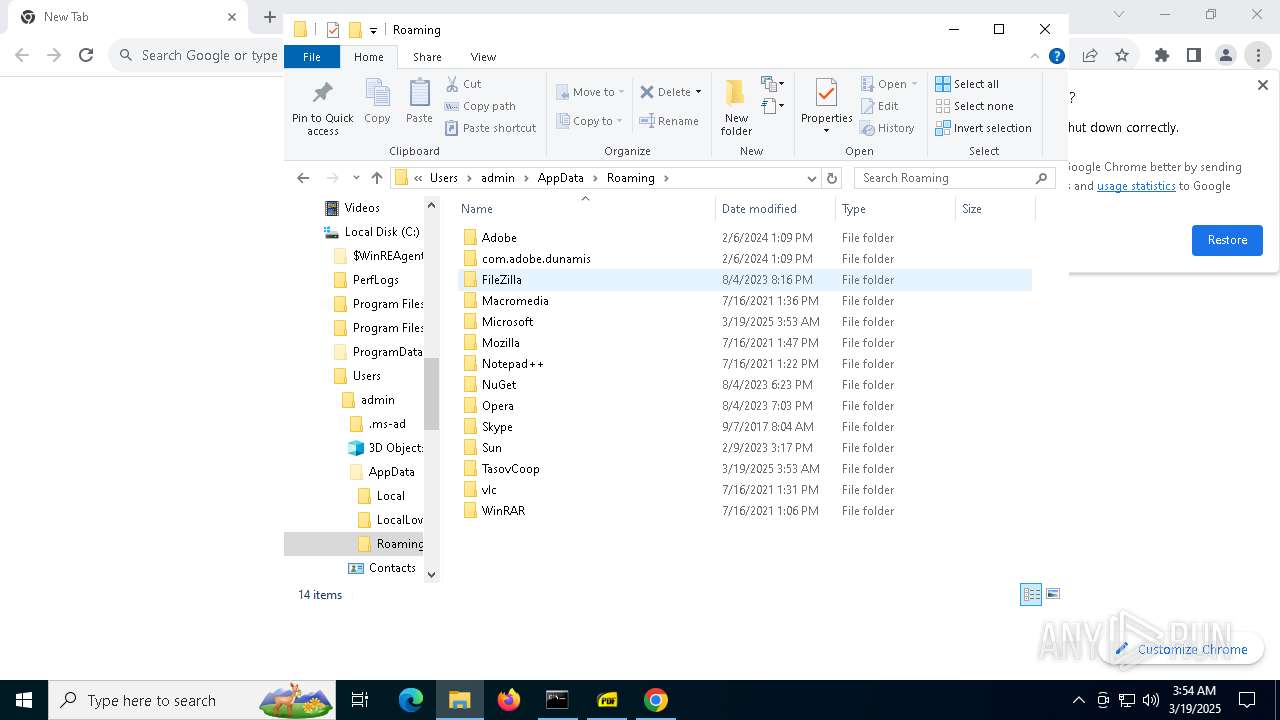Reload page in Chrome

pos(86,56)
